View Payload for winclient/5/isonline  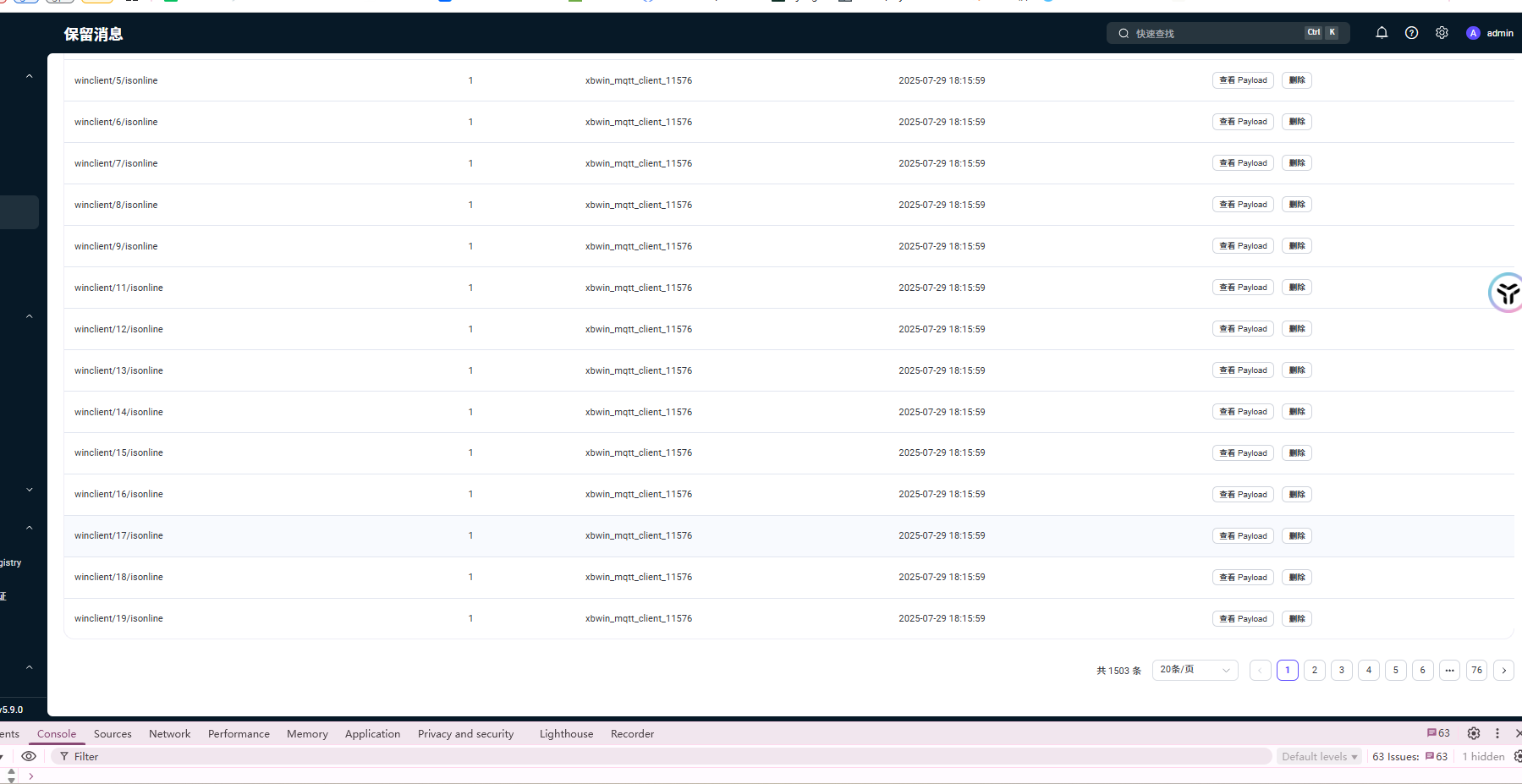click(x=1243, y=80)
